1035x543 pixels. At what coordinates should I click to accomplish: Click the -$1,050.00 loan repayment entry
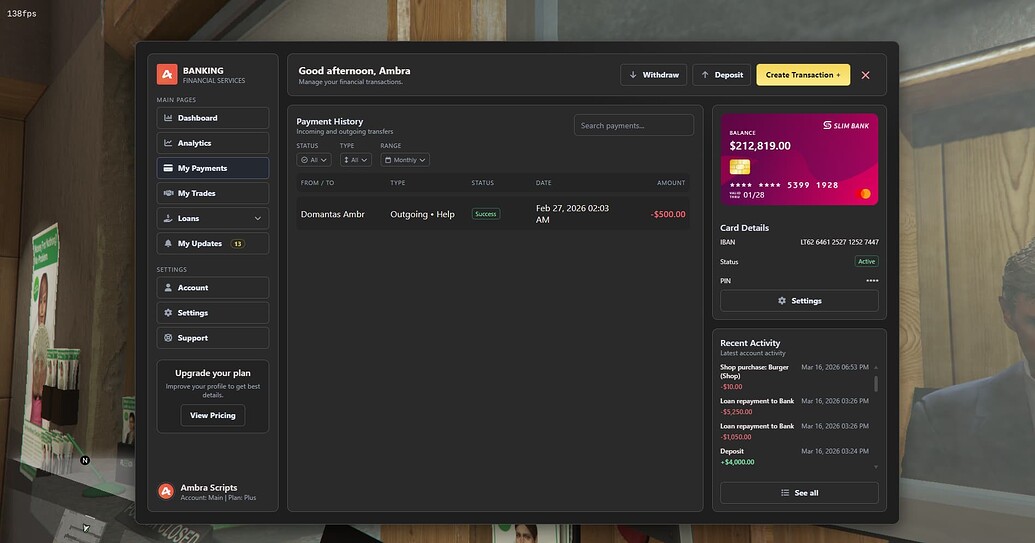point(795,431)
